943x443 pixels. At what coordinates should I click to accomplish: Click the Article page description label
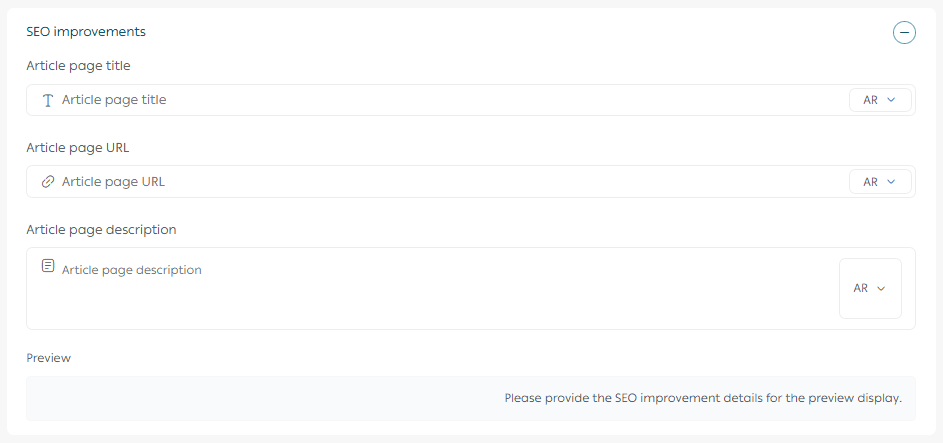[x=101, y=230]
